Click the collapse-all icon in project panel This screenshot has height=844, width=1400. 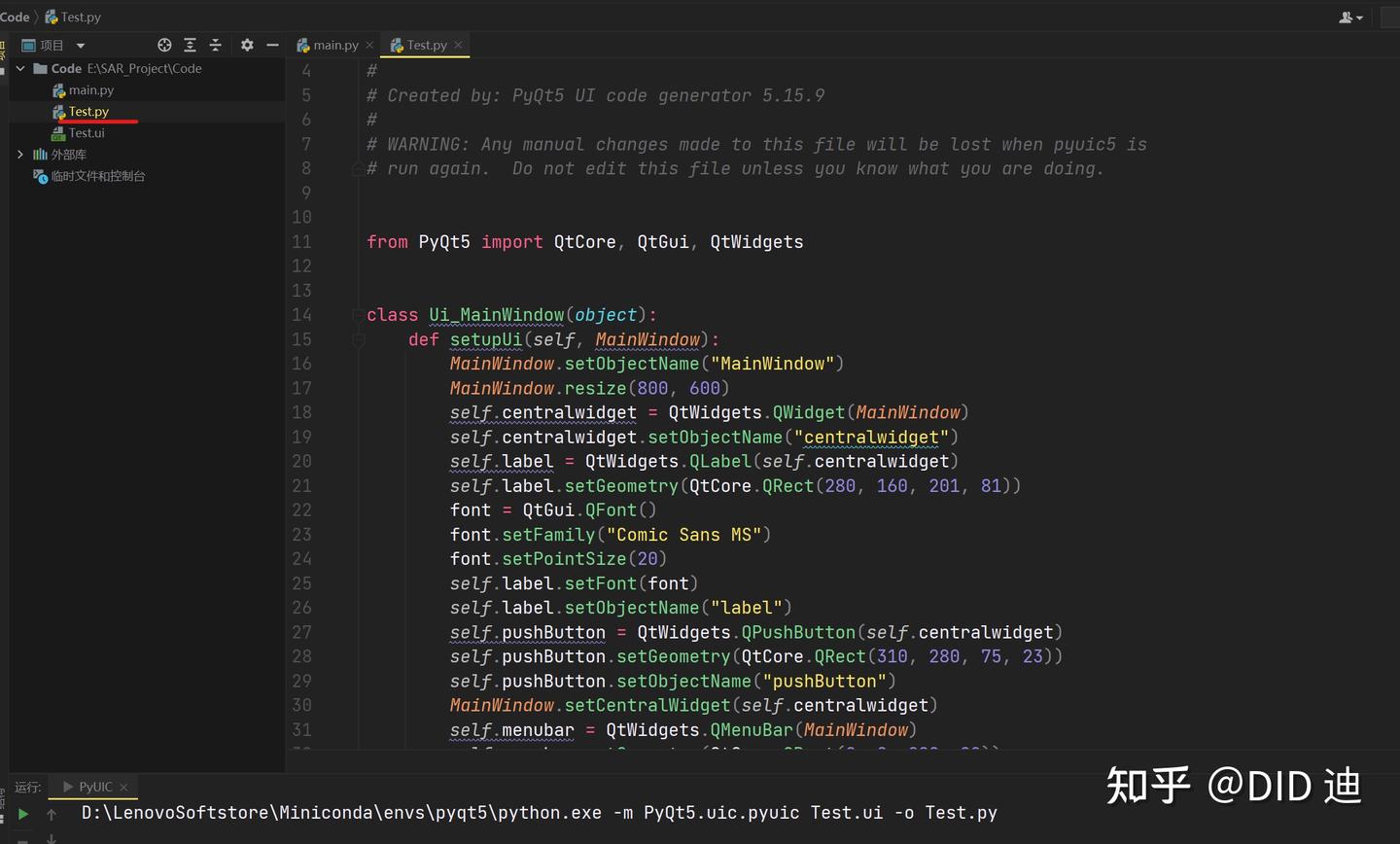[x=215, y=45]
